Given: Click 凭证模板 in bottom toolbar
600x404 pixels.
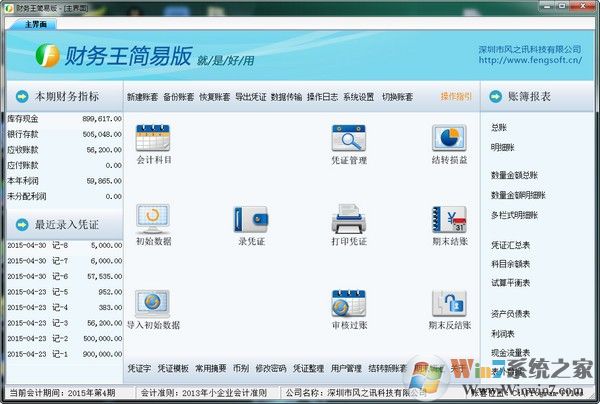Looking at the screenshot, I should (173, 368).
